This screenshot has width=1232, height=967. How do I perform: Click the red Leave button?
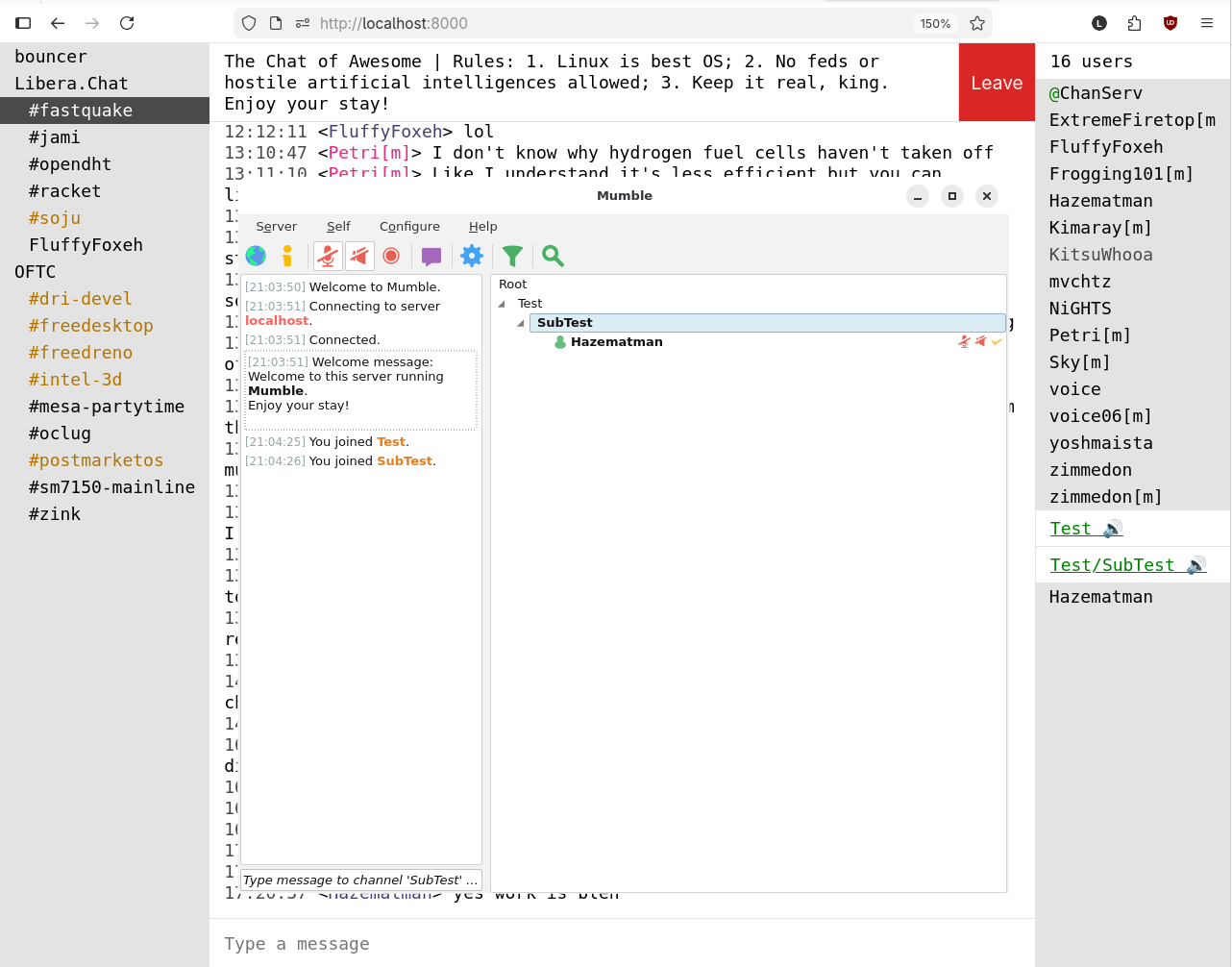997,83
